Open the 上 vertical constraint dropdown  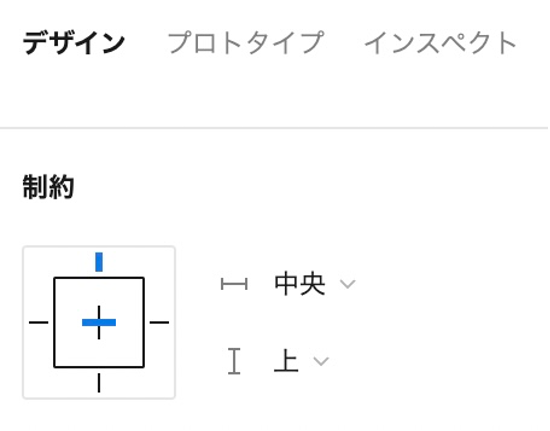(x=301, y=361)
